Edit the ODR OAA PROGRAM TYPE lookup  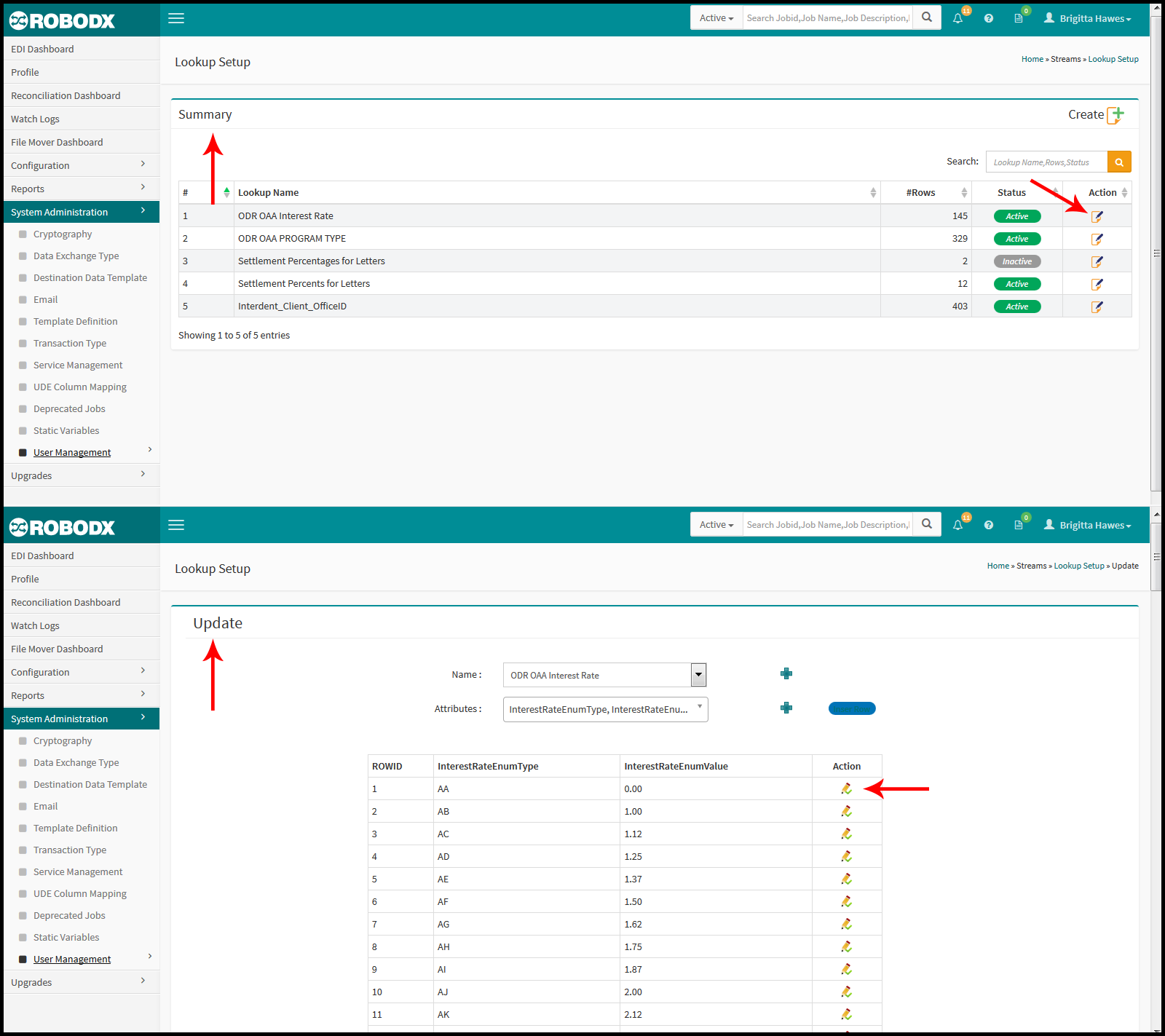[1097, 239]
